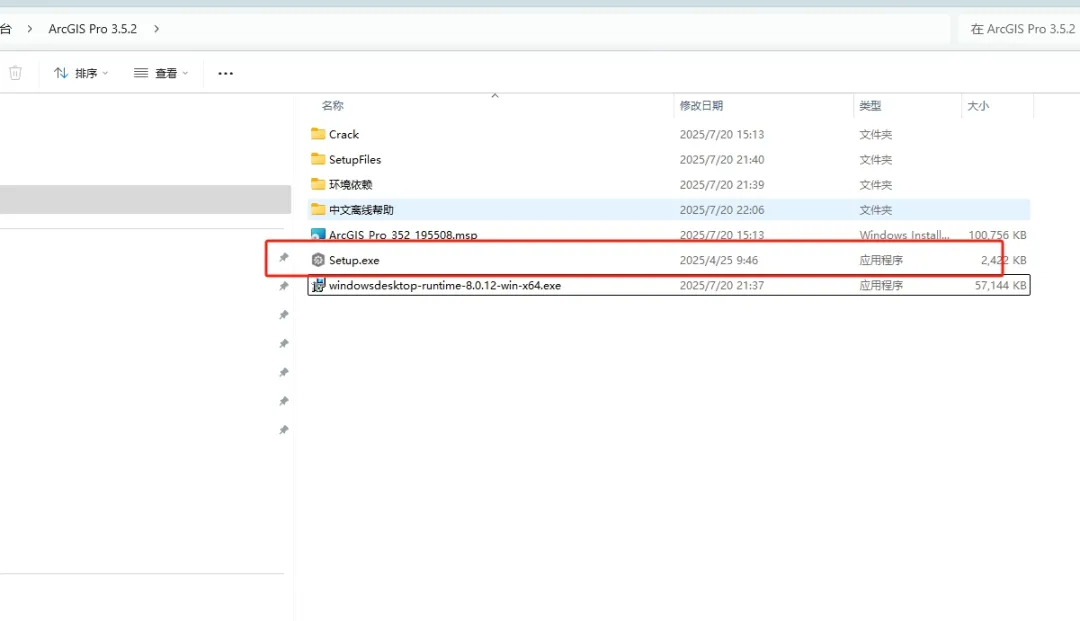The image size is (1080, 621).
Task: Open the 查看 view dropdown
Action: pyautogui.click(x=160, y=73)
